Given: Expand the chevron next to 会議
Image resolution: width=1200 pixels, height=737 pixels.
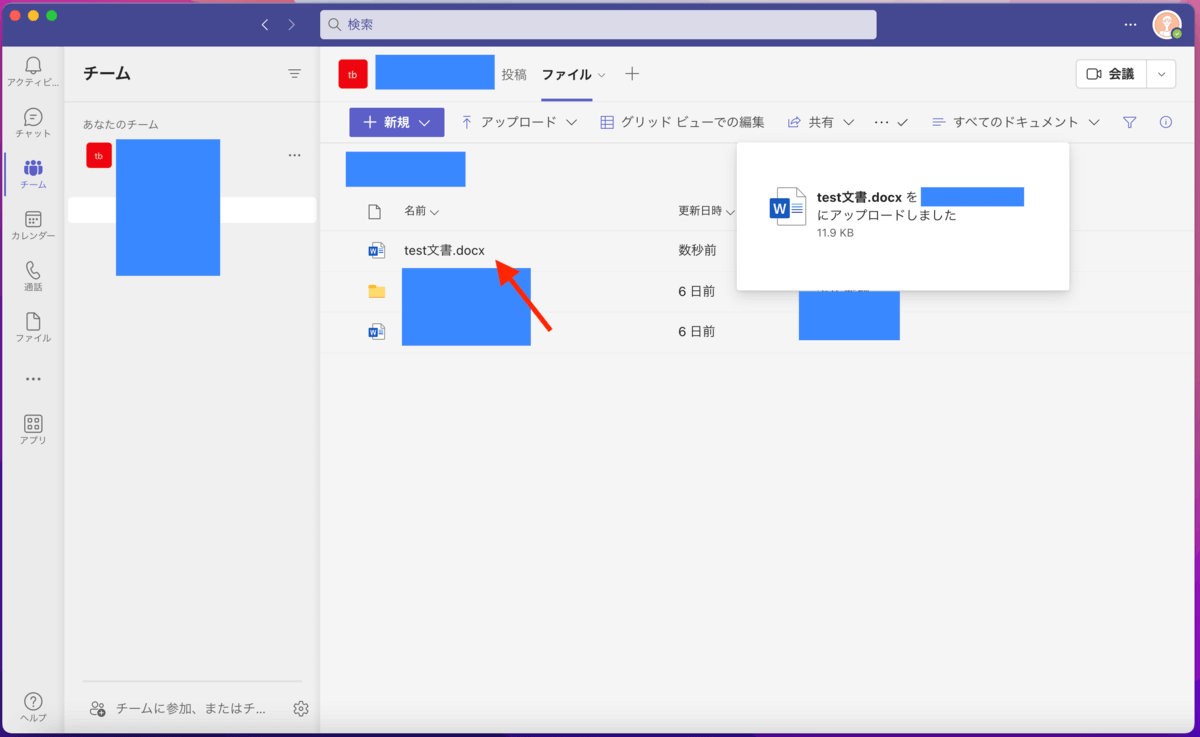Looking at the screenshot, I should pyautogui.click(x=1159, y=74).
